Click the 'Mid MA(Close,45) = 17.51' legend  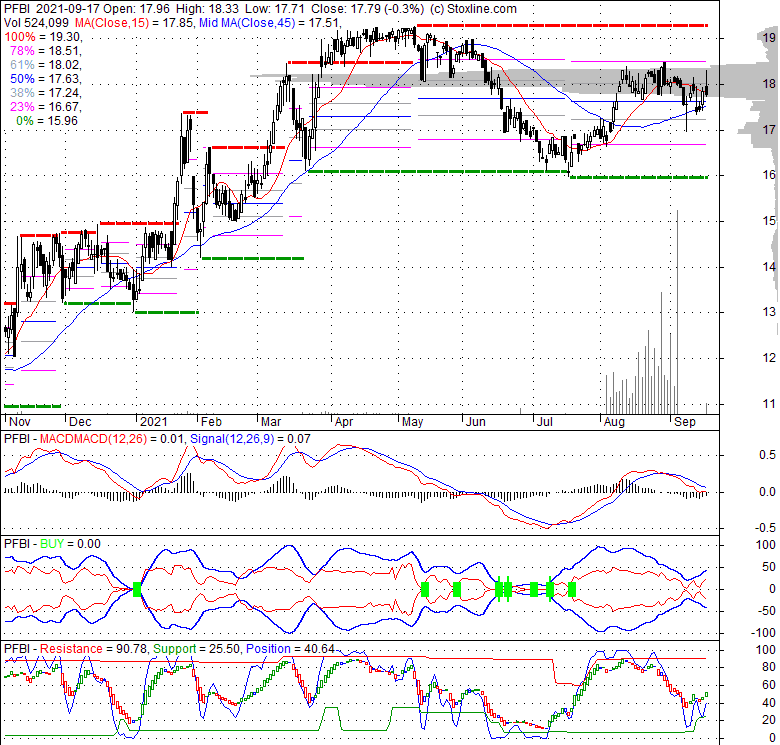pos(270,22)
